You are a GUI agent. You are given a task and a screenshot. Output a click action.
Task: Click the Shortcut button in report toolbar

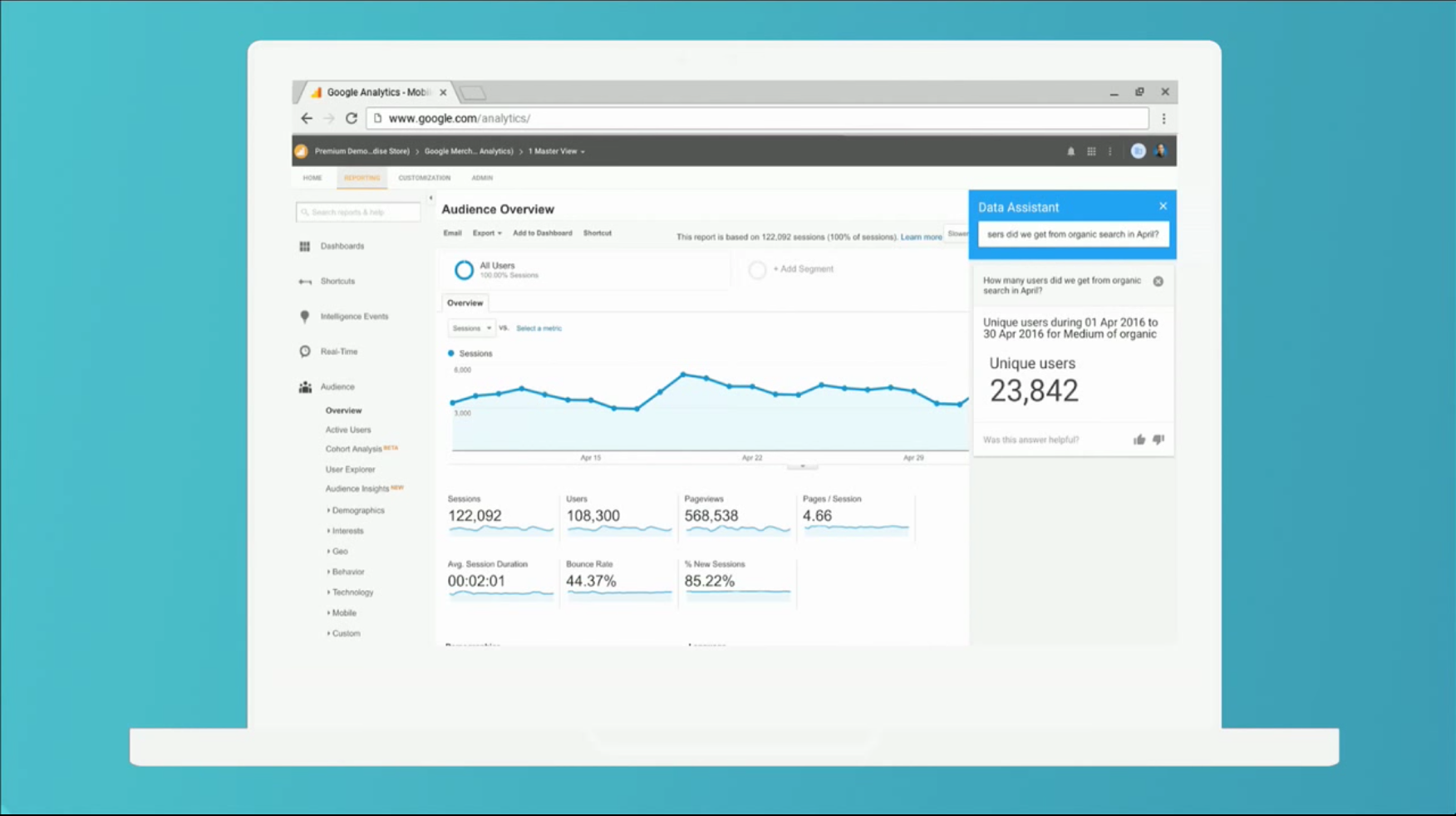coord(597,233)
